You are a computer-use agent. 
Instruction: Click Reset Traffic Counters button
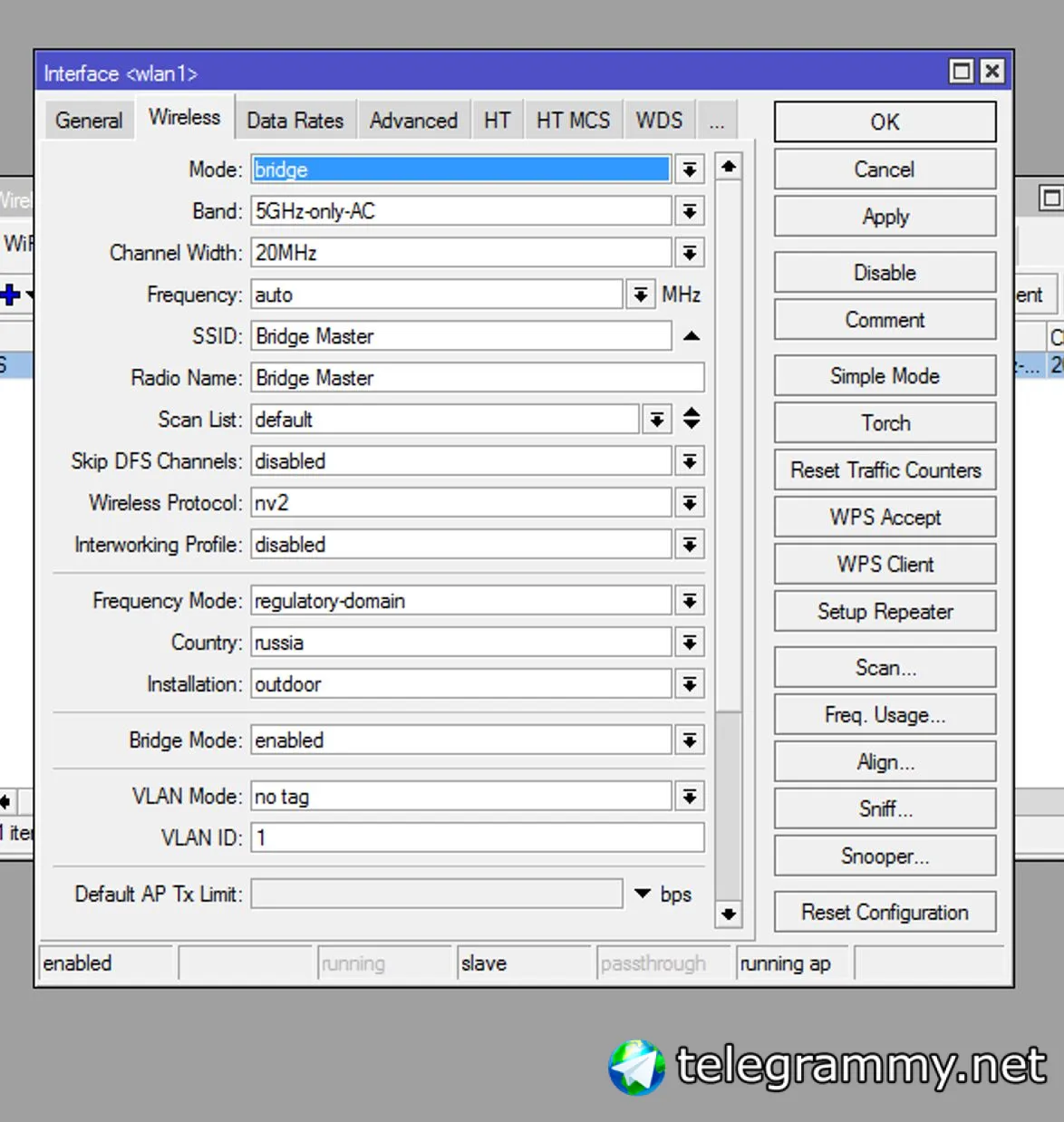pos(885,470)
